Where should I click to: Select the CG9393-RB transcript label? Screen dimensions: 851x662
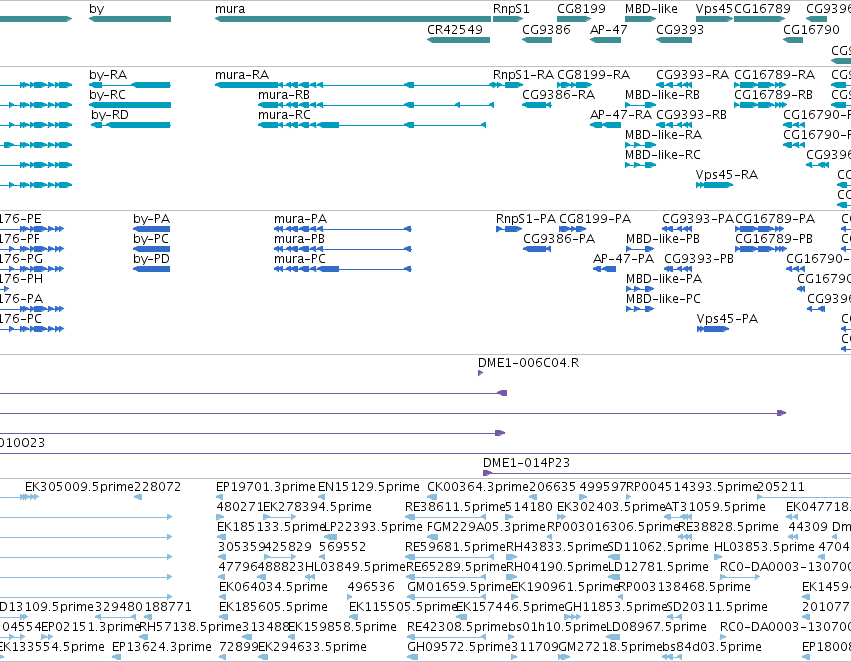(691, 114)
